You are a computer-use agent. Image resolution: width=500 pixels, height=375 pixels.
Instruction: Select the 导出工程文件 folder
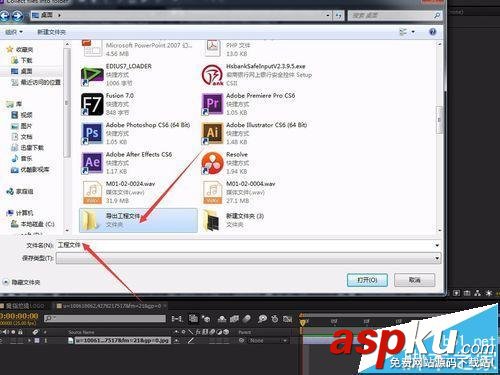click(138, 220)
